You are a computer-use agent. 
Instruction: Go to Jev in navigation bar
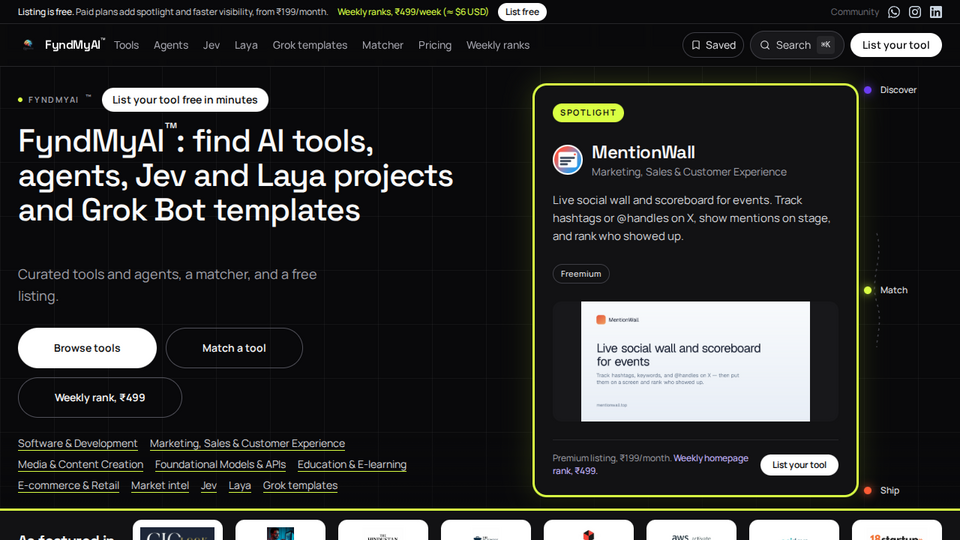pos(211,45)
